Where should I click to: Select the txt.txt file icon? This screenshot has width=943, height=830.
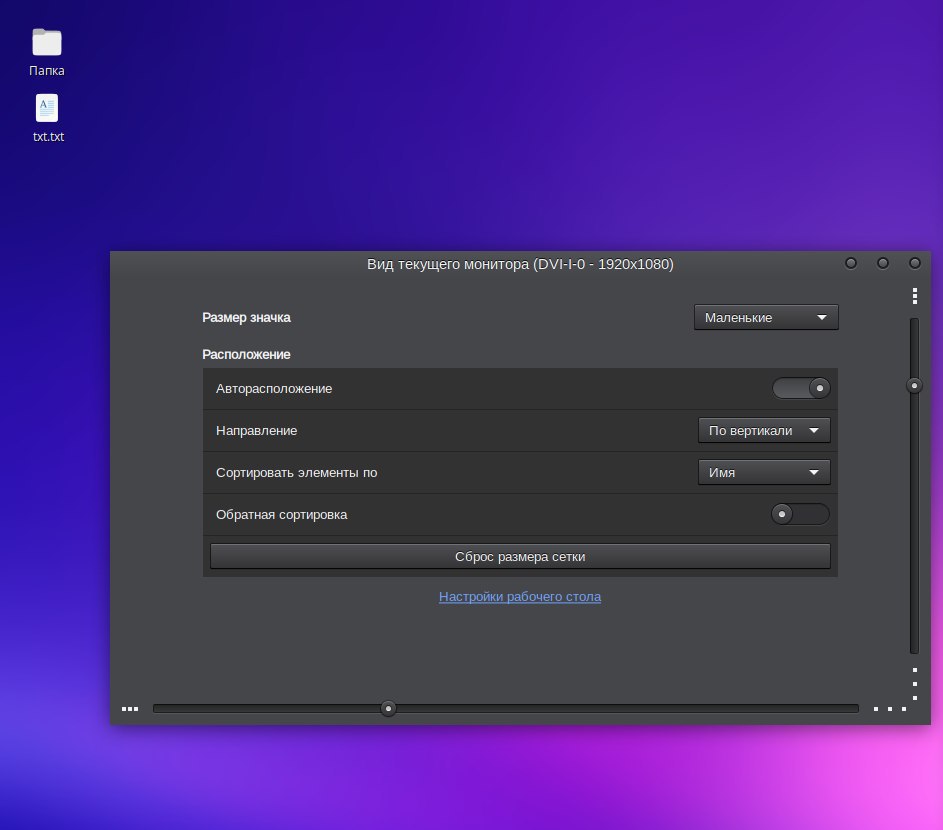coord(47,108)
